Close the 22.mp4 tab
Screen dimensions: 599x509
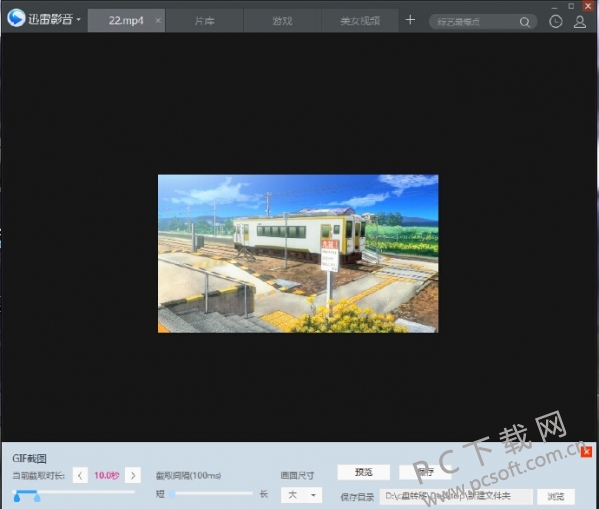tap(158, 21)
